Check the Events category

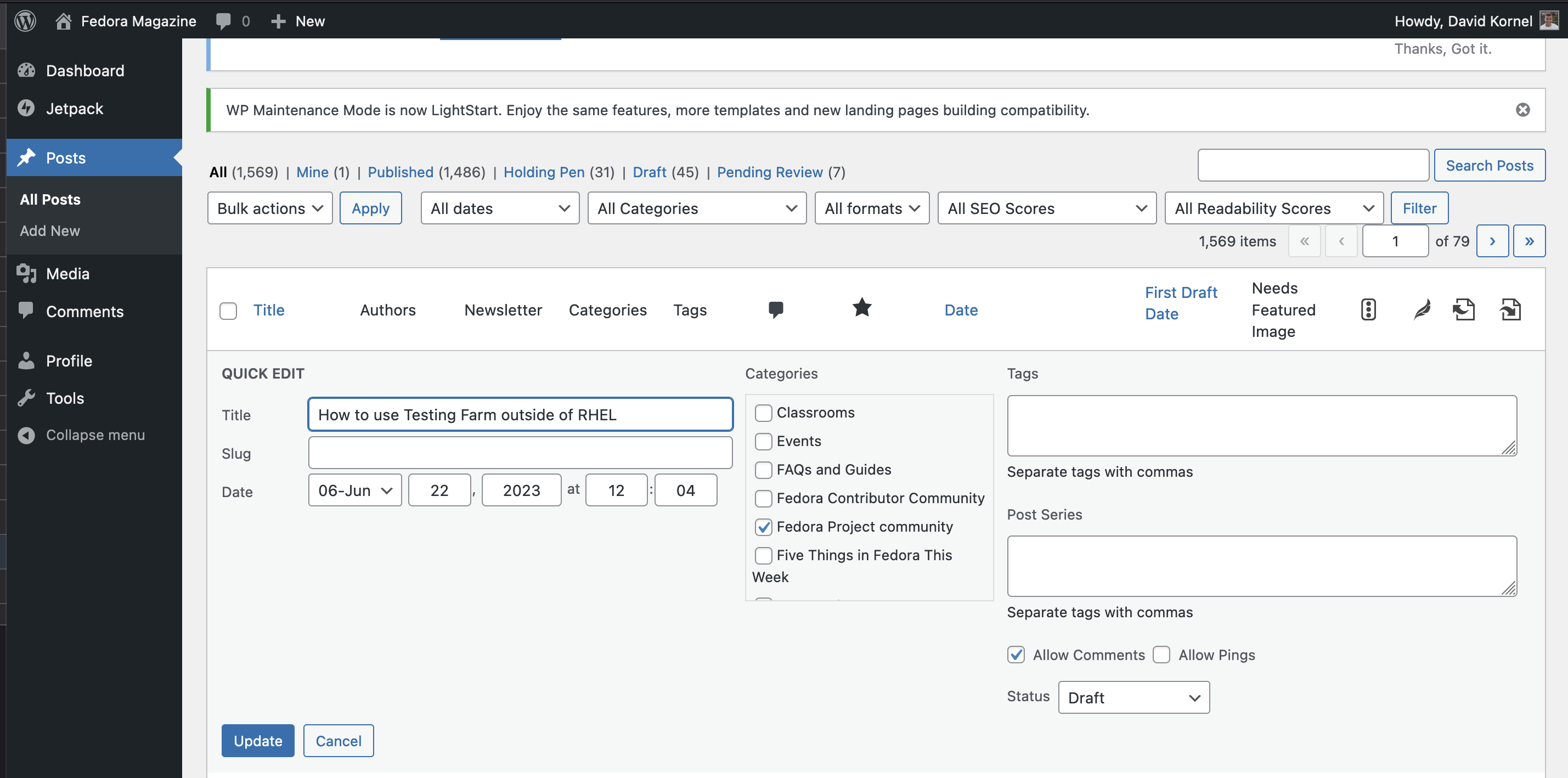click(763, 441)
